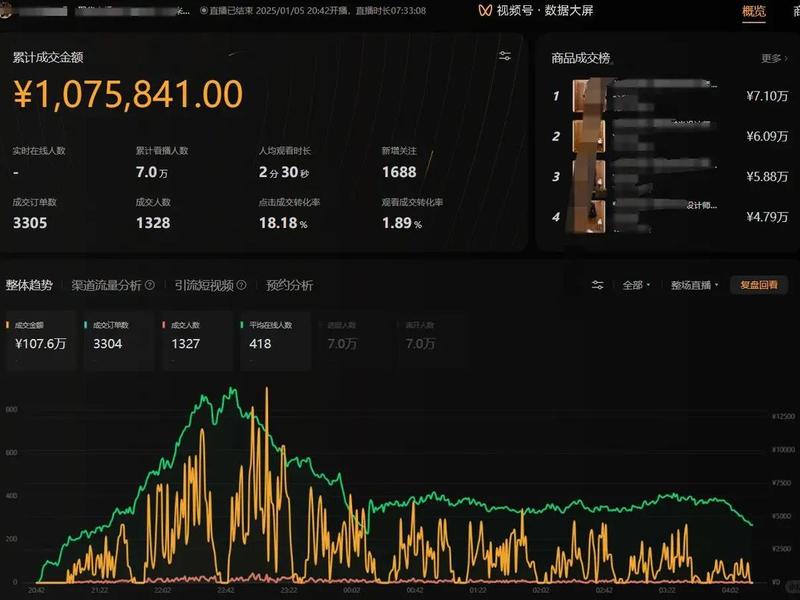Open settings icon in 累计成交金额 panel
Image resolution: width=800 pixels, height=600 pixels.
click(505, 56)
